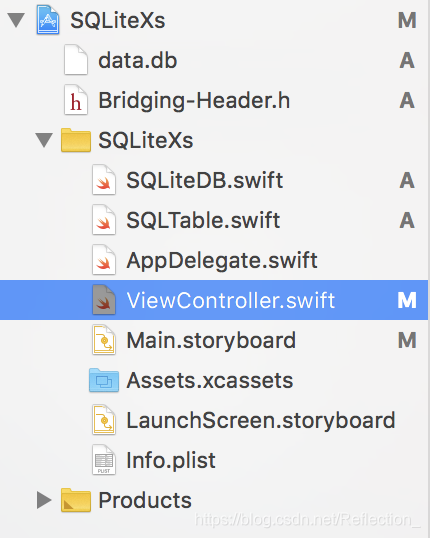Open AppDelegate.swift in the navigator
This screenshot has width=430, height=538.
point(222,260)
